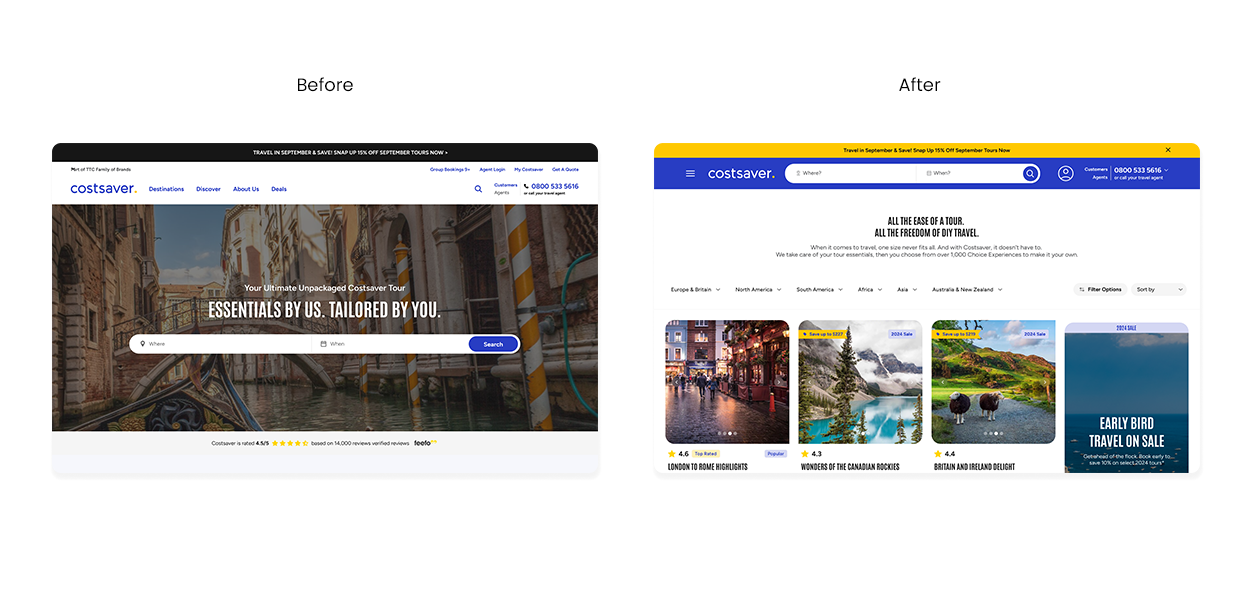Click the star rating on Canadian Rockies card
The width and height of the screenshot is (1250, 600).
click(811, 454)
